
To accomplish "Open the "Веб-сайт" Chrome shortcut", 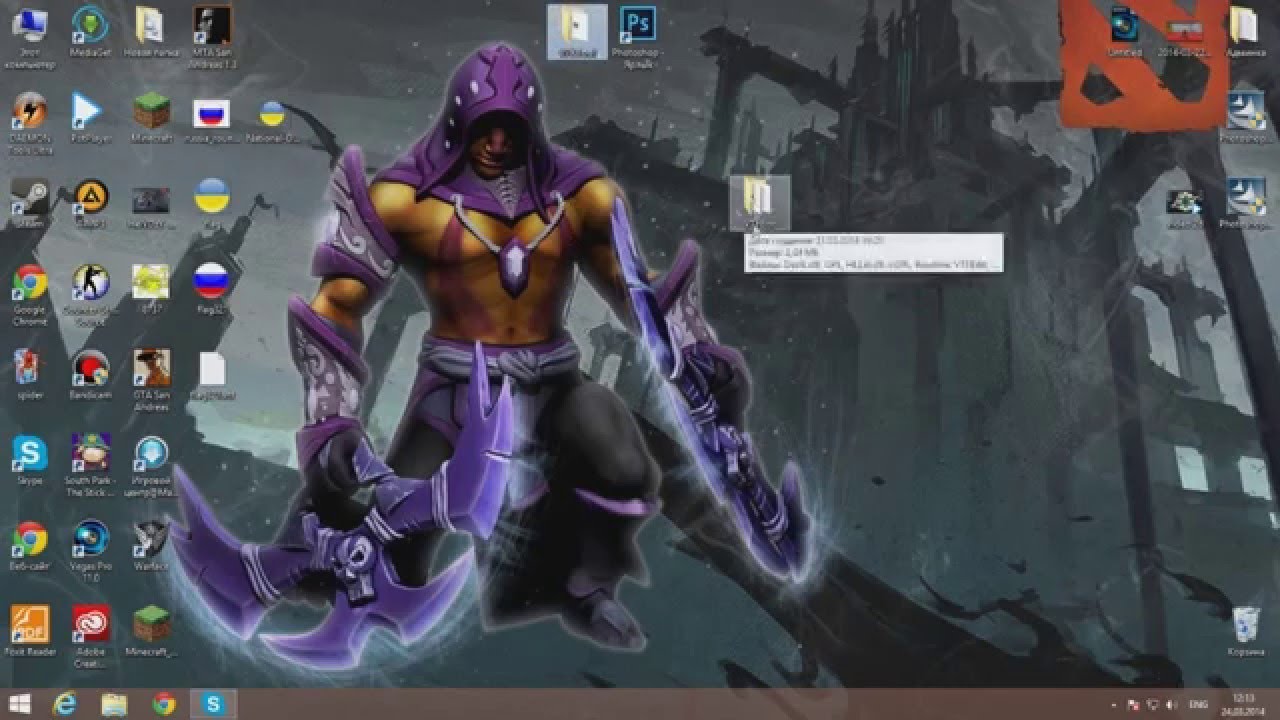I will (30, 546).
